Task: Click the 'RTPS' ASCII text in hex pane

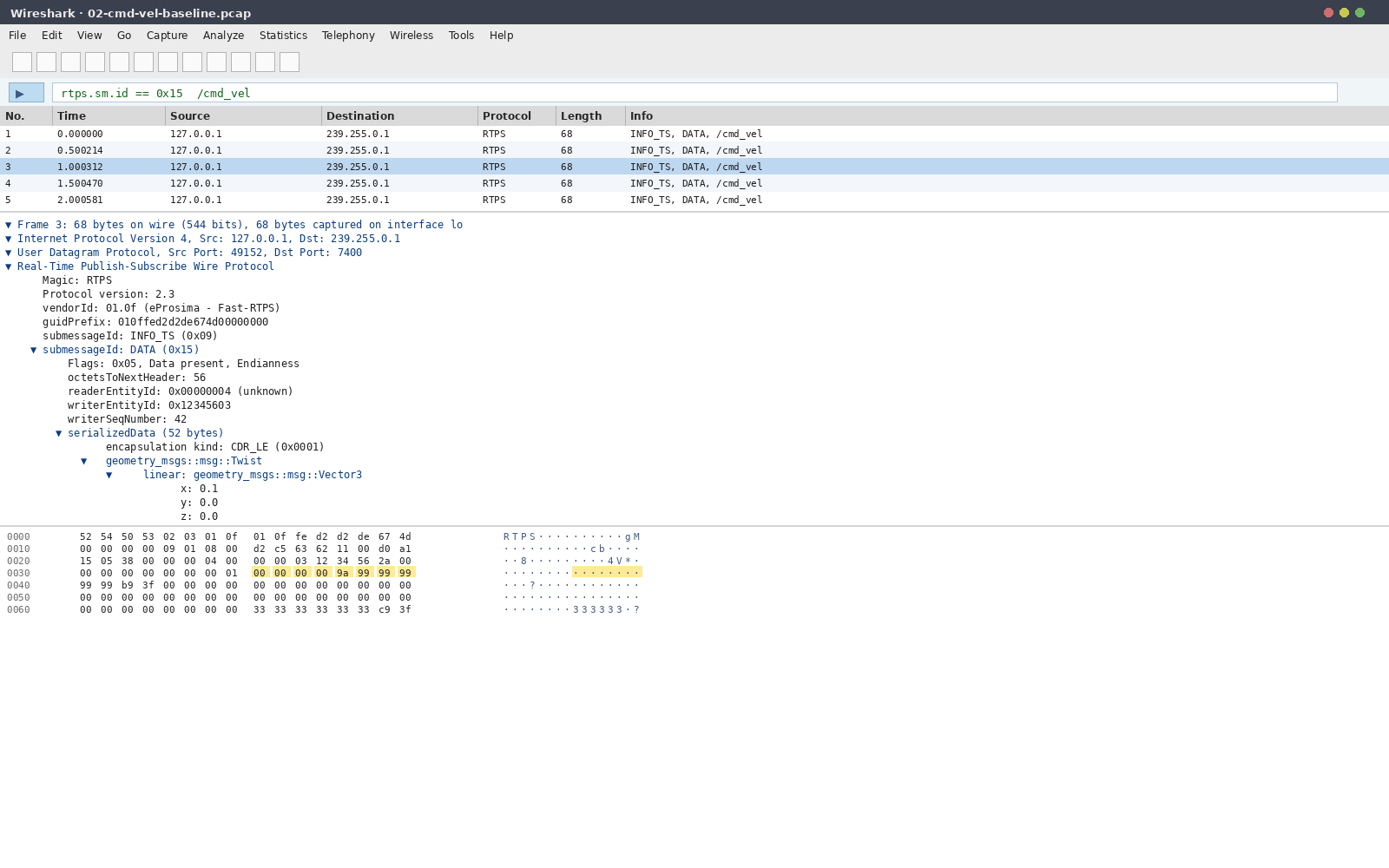Action: [520, 537]
